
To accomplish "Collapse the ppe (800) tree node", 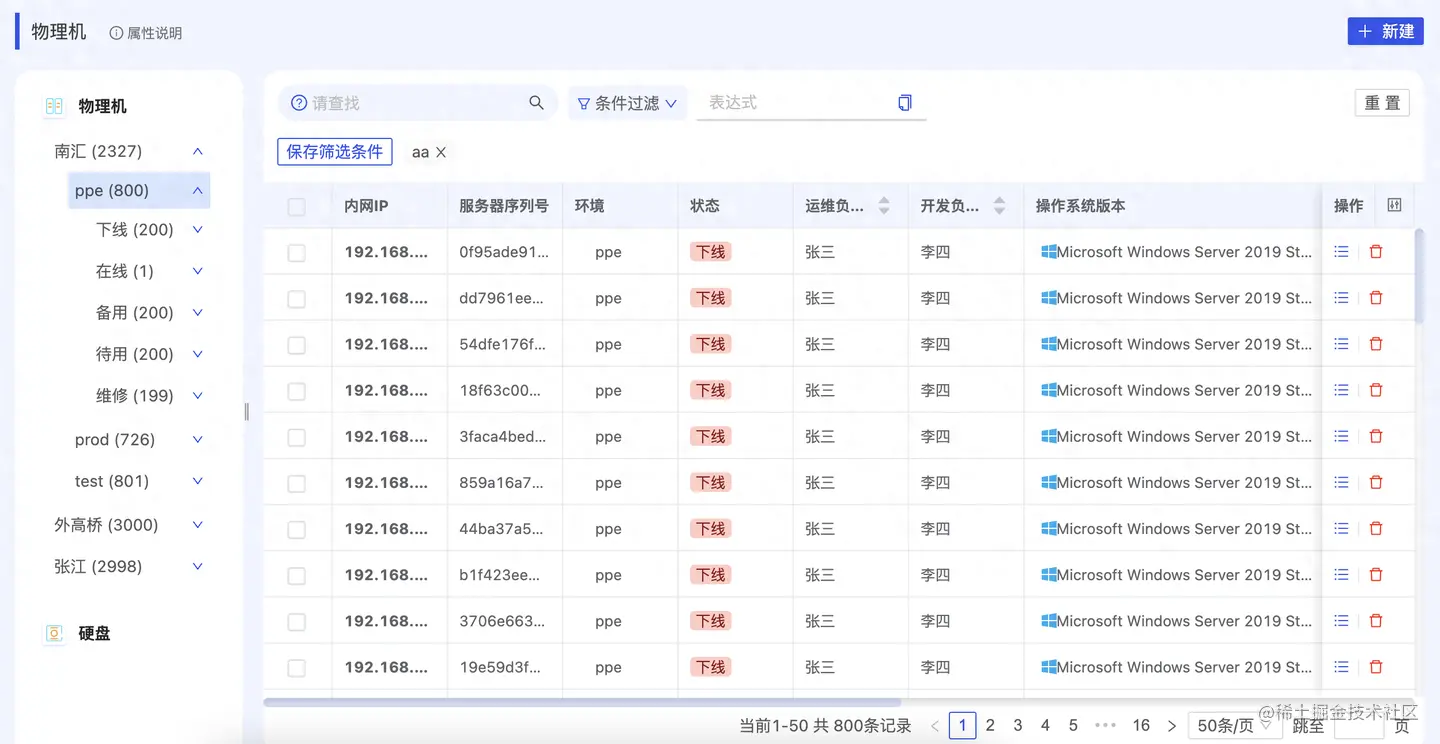I will coord(198,190).
